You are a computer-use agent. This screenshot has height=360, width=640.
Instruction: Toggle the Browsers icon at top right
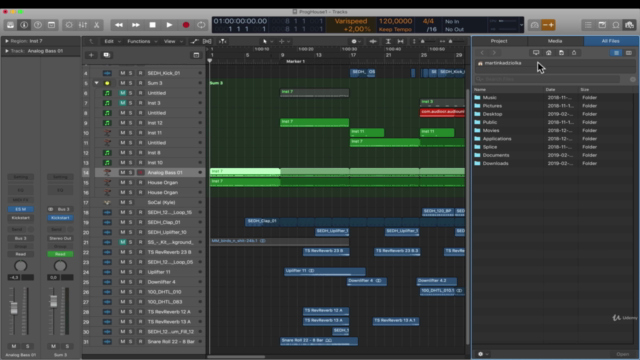[x=629, y=25]
